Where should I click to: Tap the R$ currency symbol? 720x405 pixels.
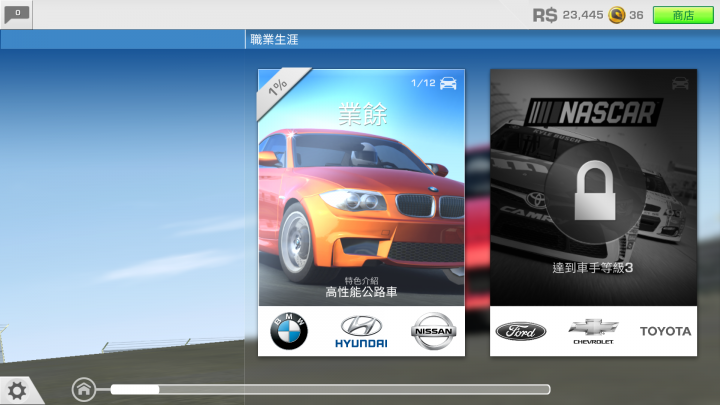pos(545,15)
